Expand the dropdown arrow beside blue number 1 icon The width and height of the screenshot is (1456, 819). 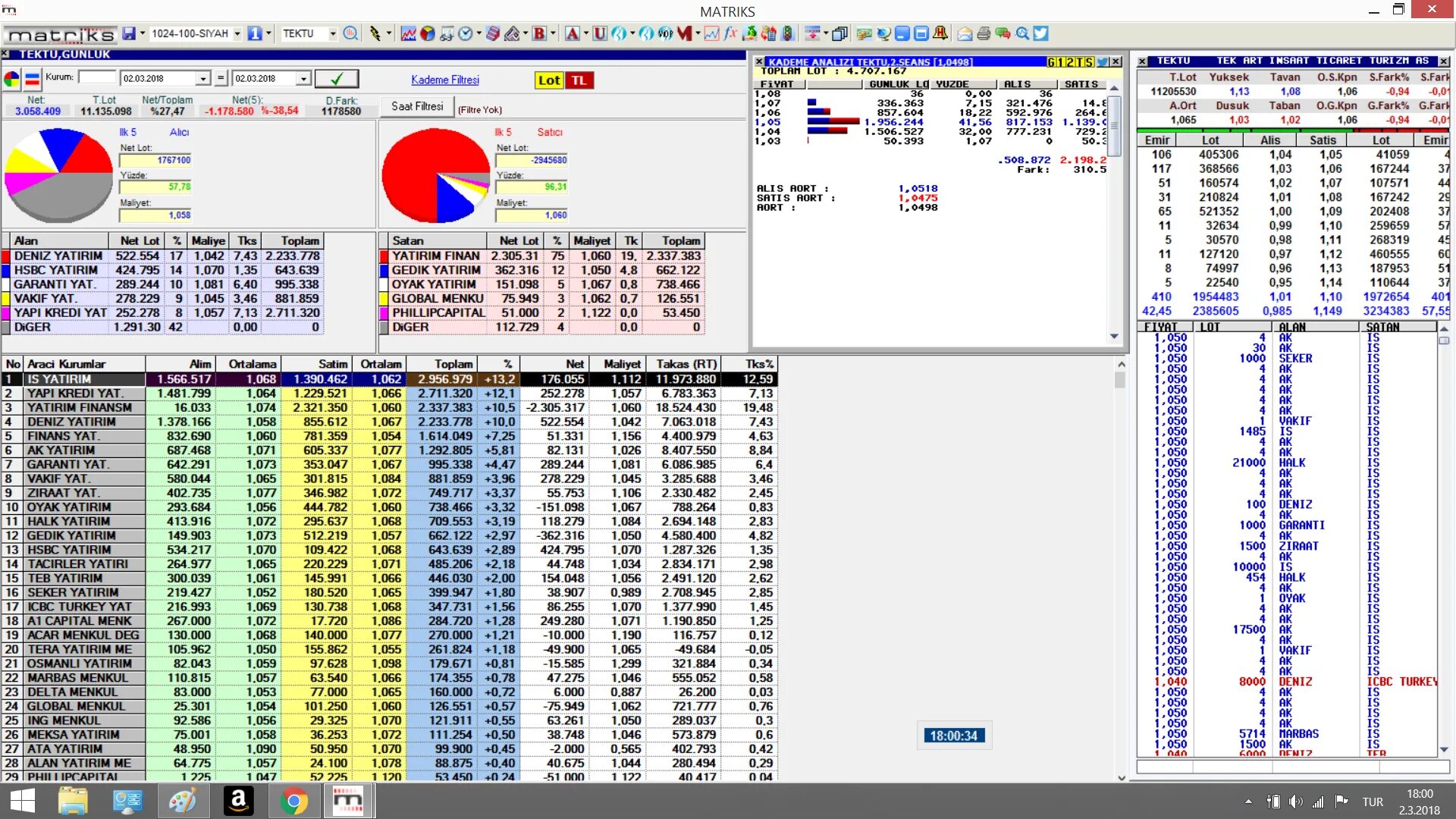(x=268, y=33)
